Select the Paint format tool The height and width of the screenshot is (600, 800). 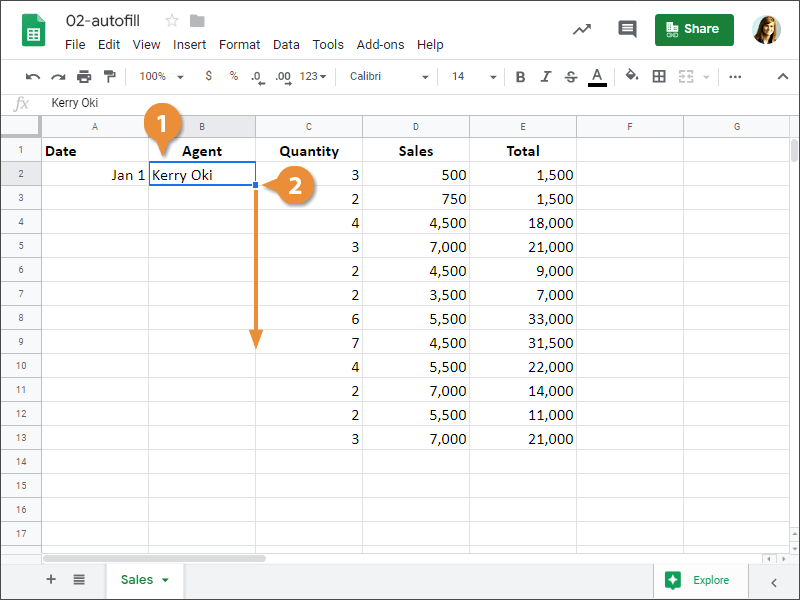coord(109,76)
